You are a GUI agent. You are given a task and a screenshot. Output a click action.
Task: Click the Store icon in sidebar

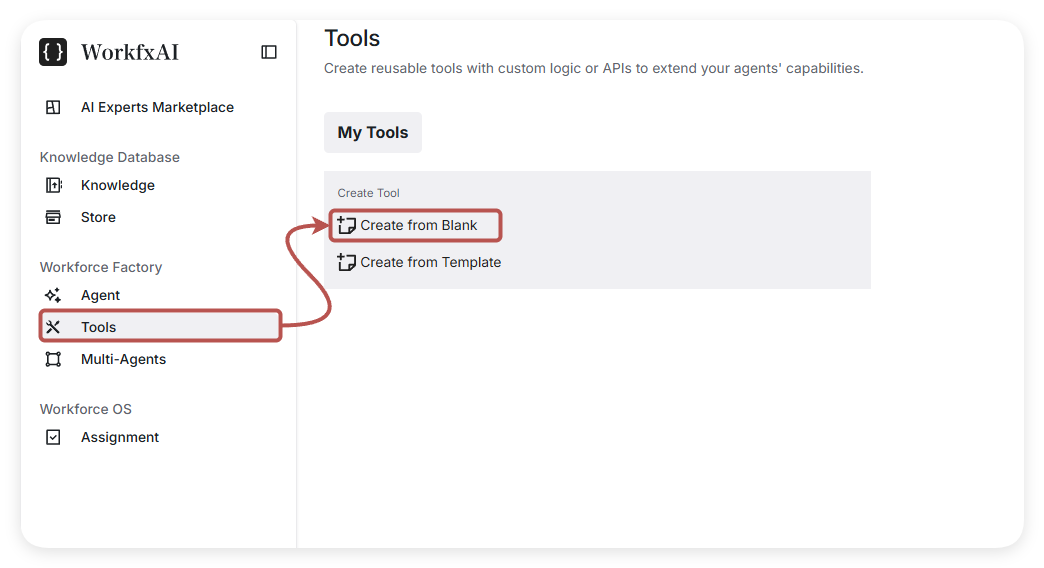coord(54,217)
